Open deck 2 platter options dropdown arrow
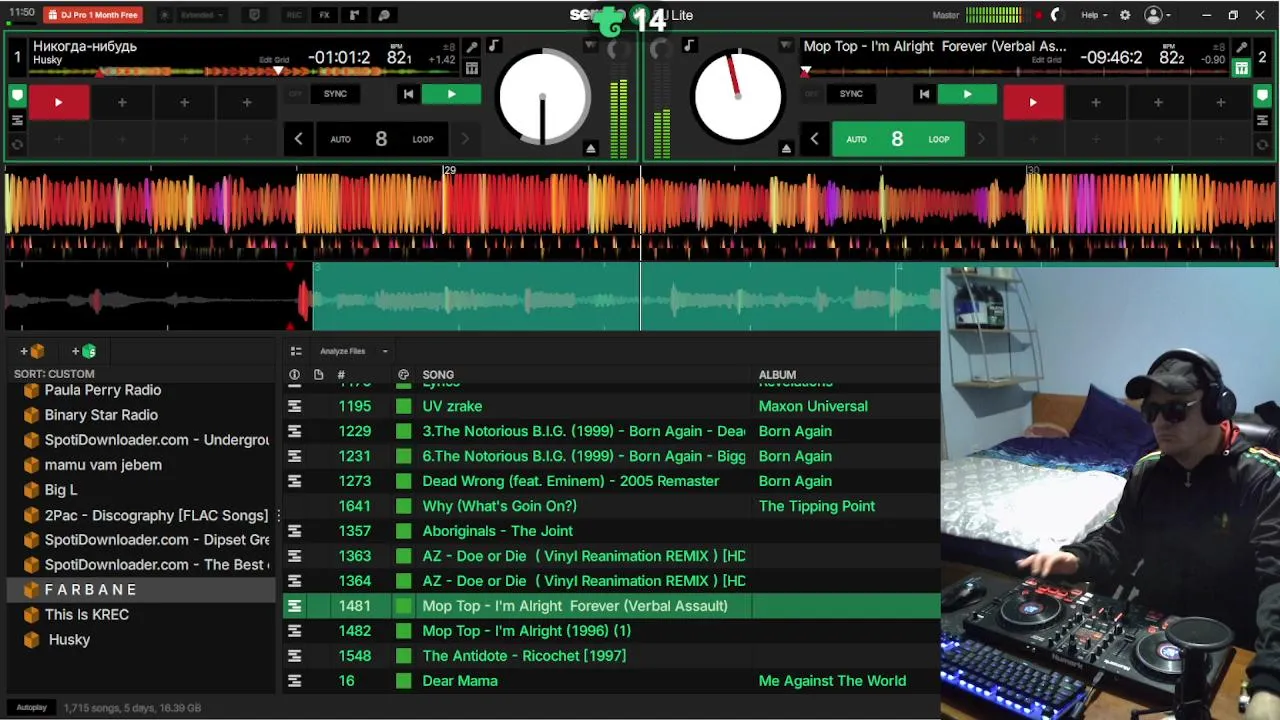Image resolution: width=1280 pixels, height=720 pixels. click(x=786, y=46)
